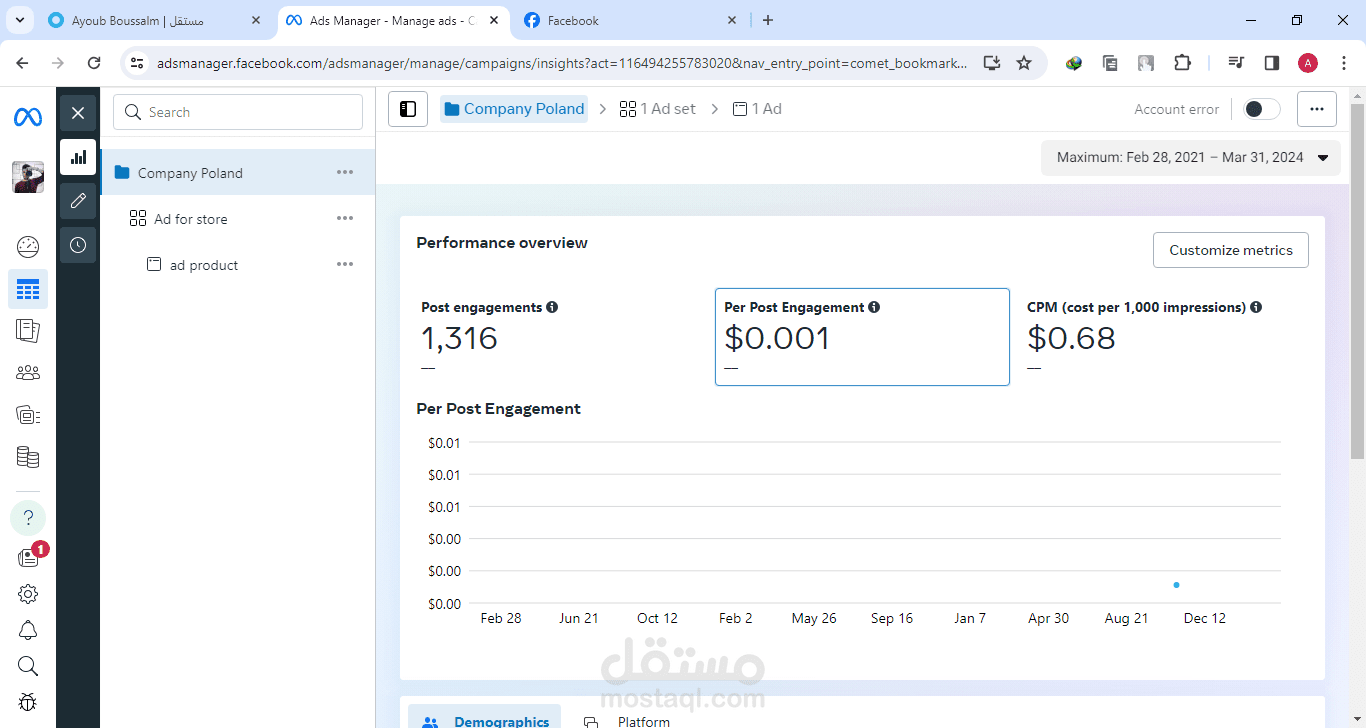
Task: Toggle the side panel layout button
Action: (x=408, y=109)
